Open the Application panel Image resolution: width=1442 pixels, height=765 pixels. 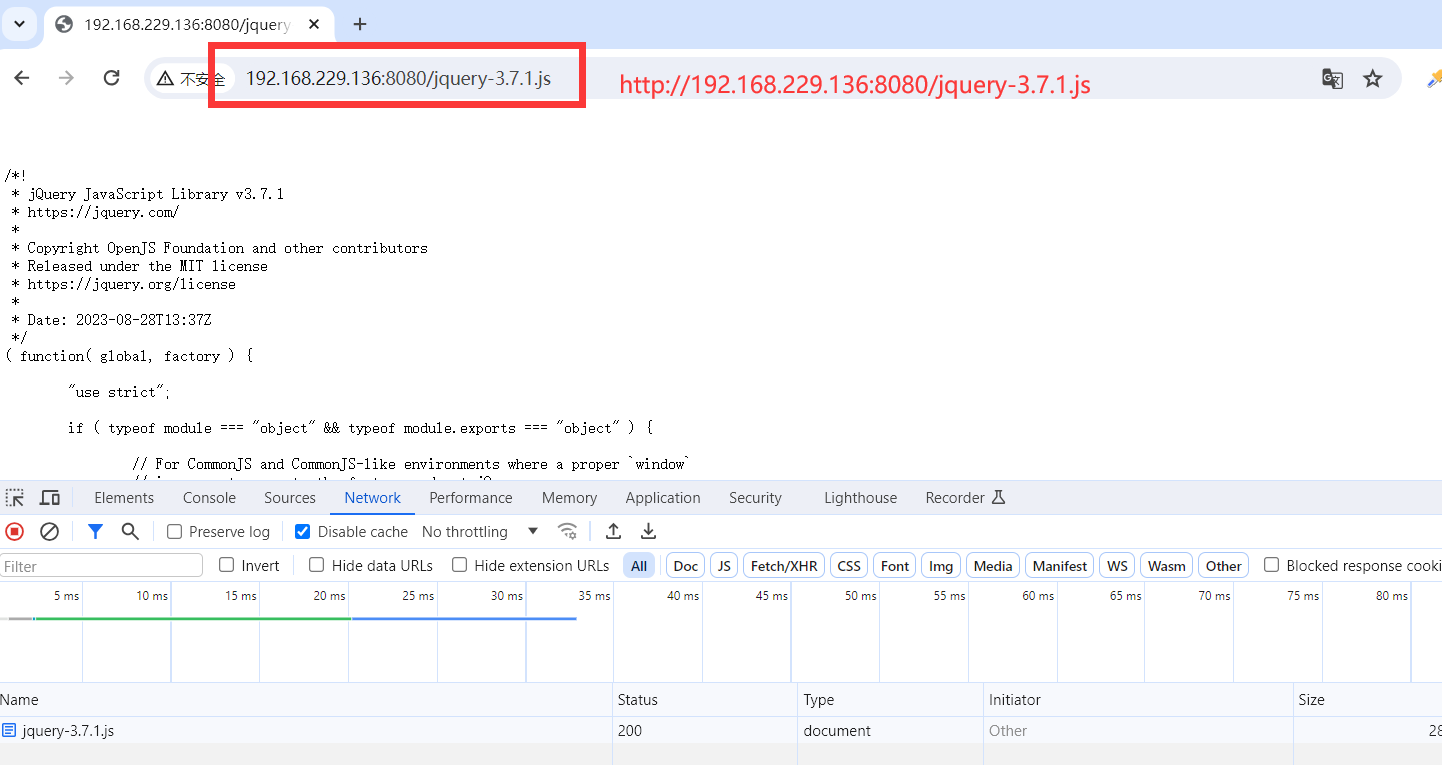[x=663, y=498]
